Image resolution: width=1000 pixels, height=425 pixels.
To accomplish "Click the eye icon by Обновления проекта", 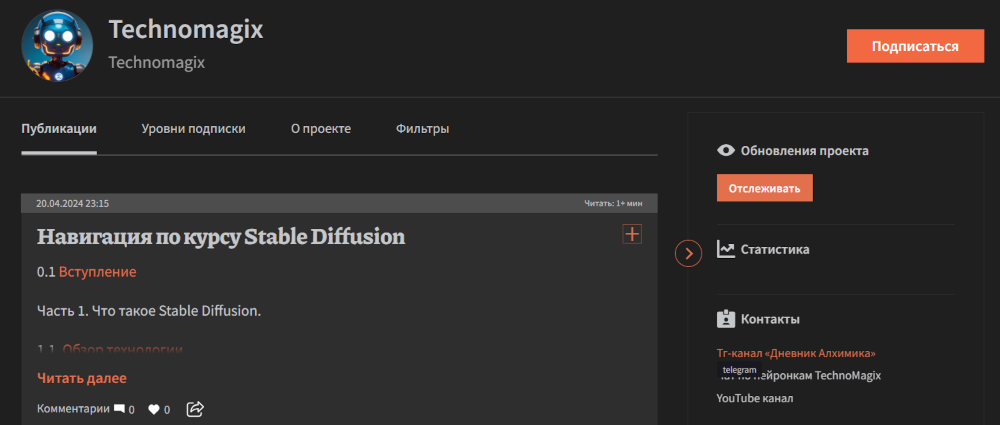I will (726, 151).
